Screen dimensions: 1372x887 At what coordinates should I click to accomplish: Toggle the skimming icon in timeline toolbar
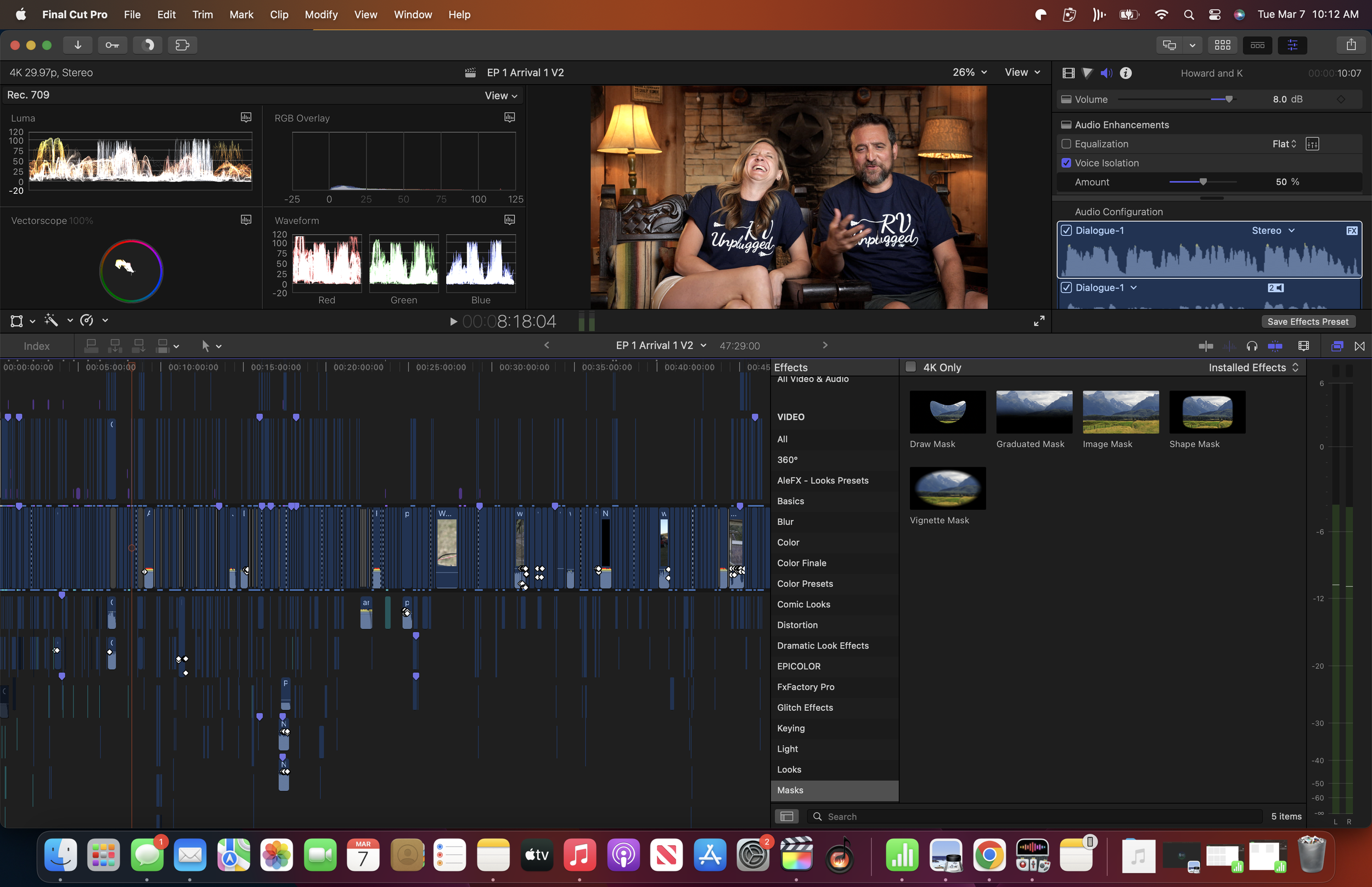pos(1206,346)
